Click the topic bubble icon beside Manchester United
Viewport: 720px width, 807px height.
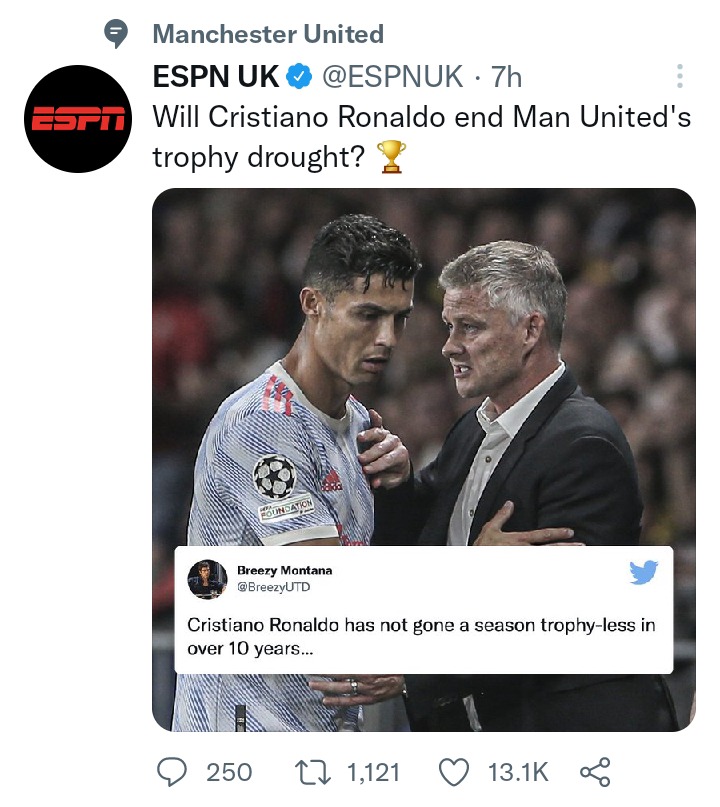(x=116, y=33)
